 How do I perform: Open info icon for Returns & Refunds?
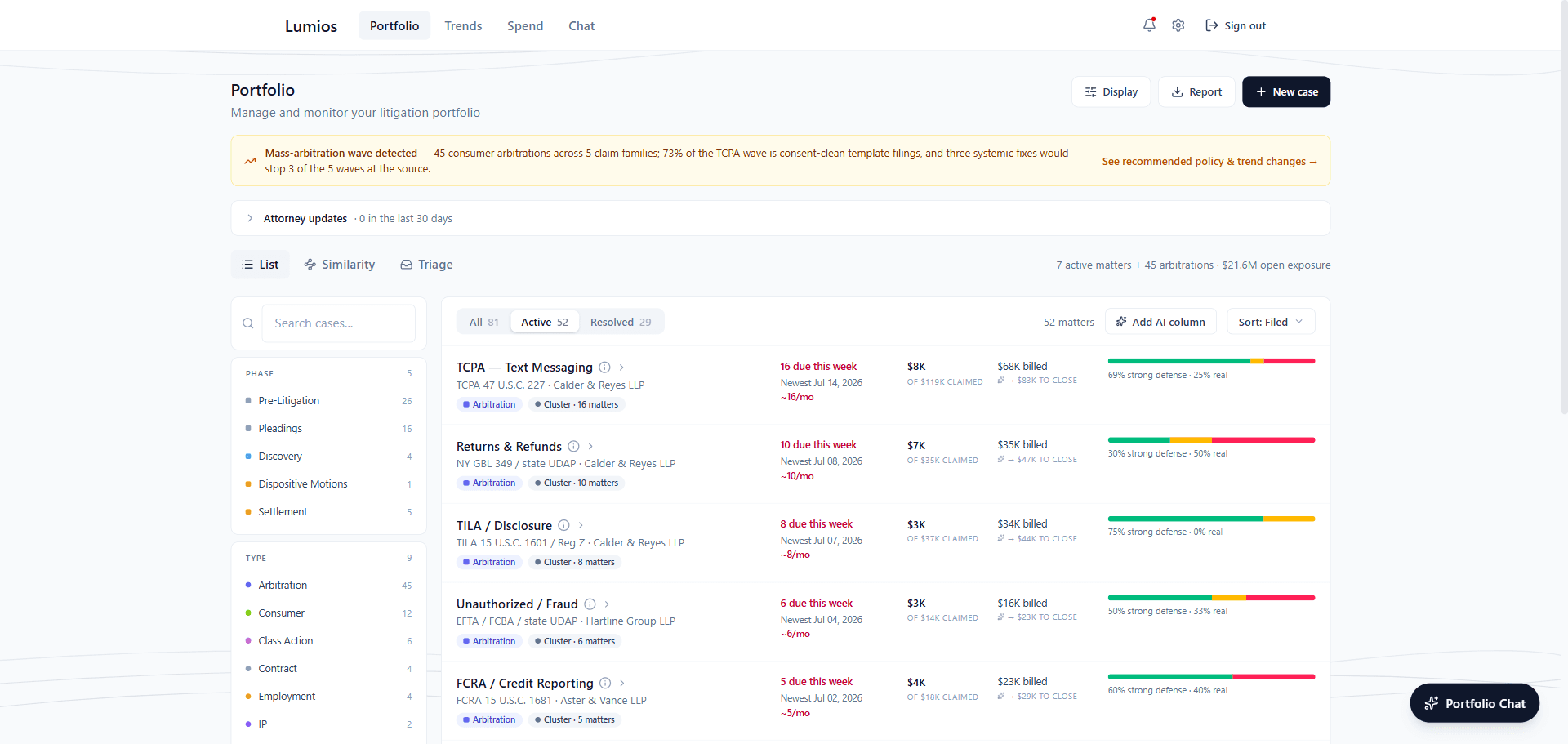pos(573,447)
